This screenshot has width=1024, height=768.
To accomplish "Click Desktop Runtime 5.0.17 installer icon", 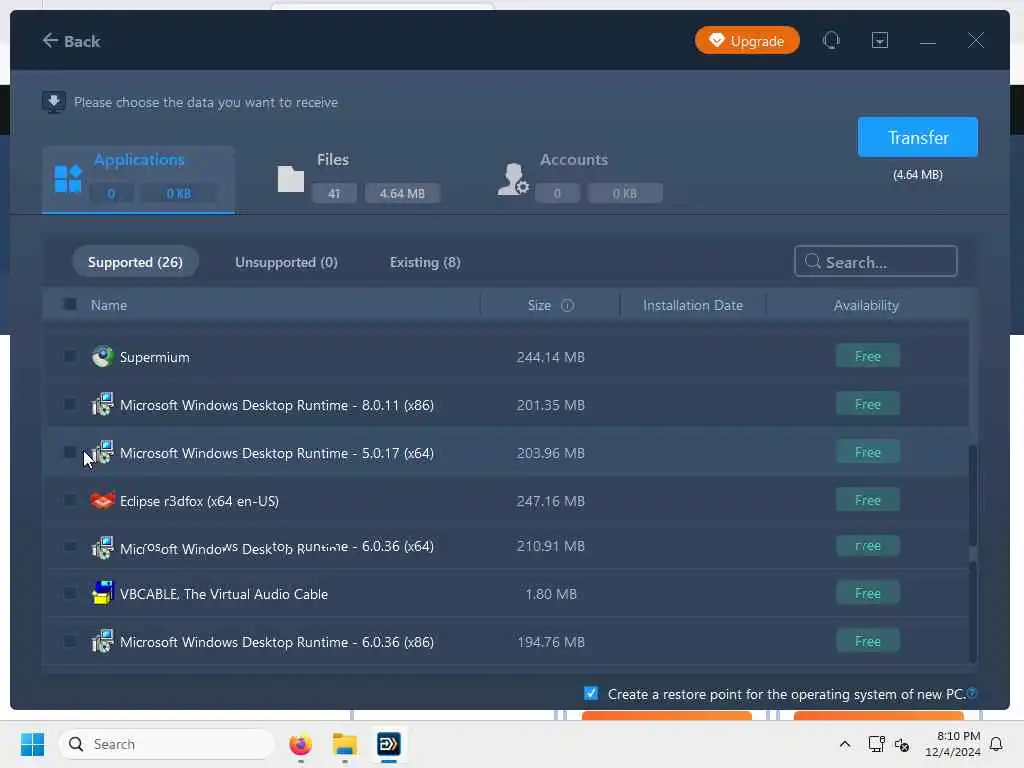I will [x=103, y=453].
